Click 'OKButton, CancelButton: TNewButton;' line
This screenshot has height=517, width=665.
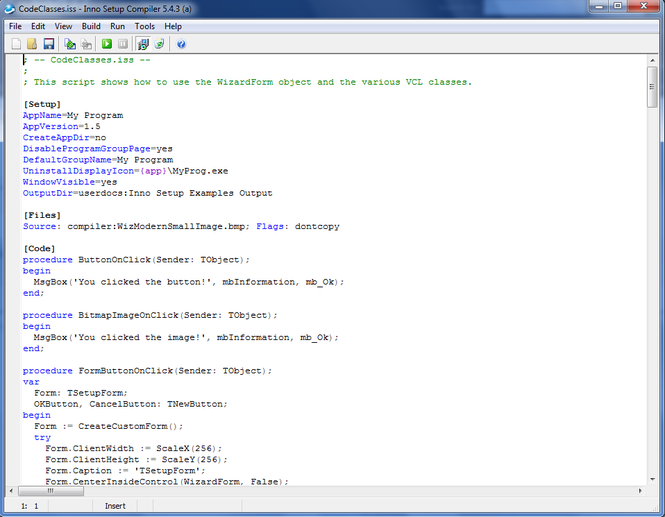point(131,404)
